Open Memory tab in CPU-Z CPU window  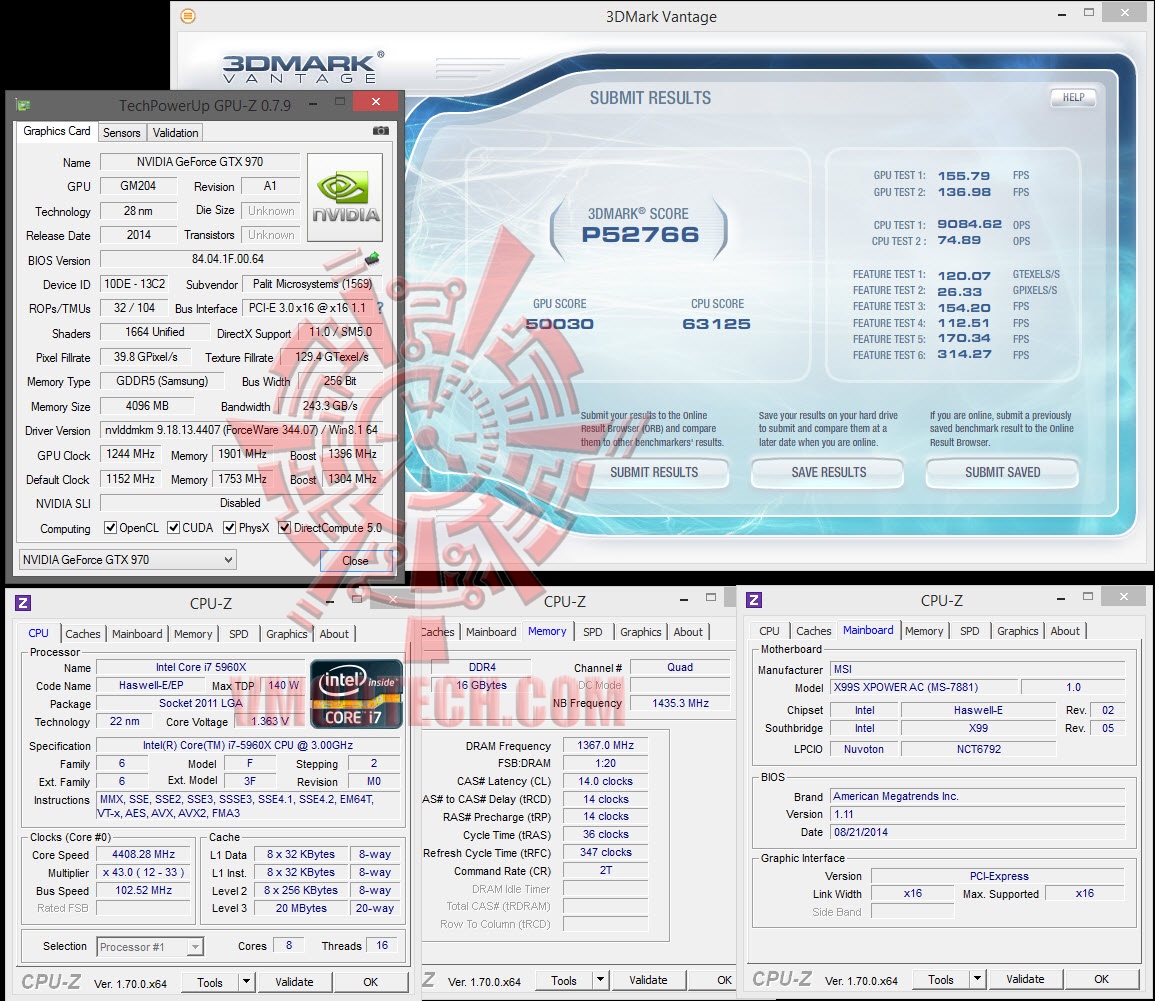pyautogui.click(x=193, y=633)
